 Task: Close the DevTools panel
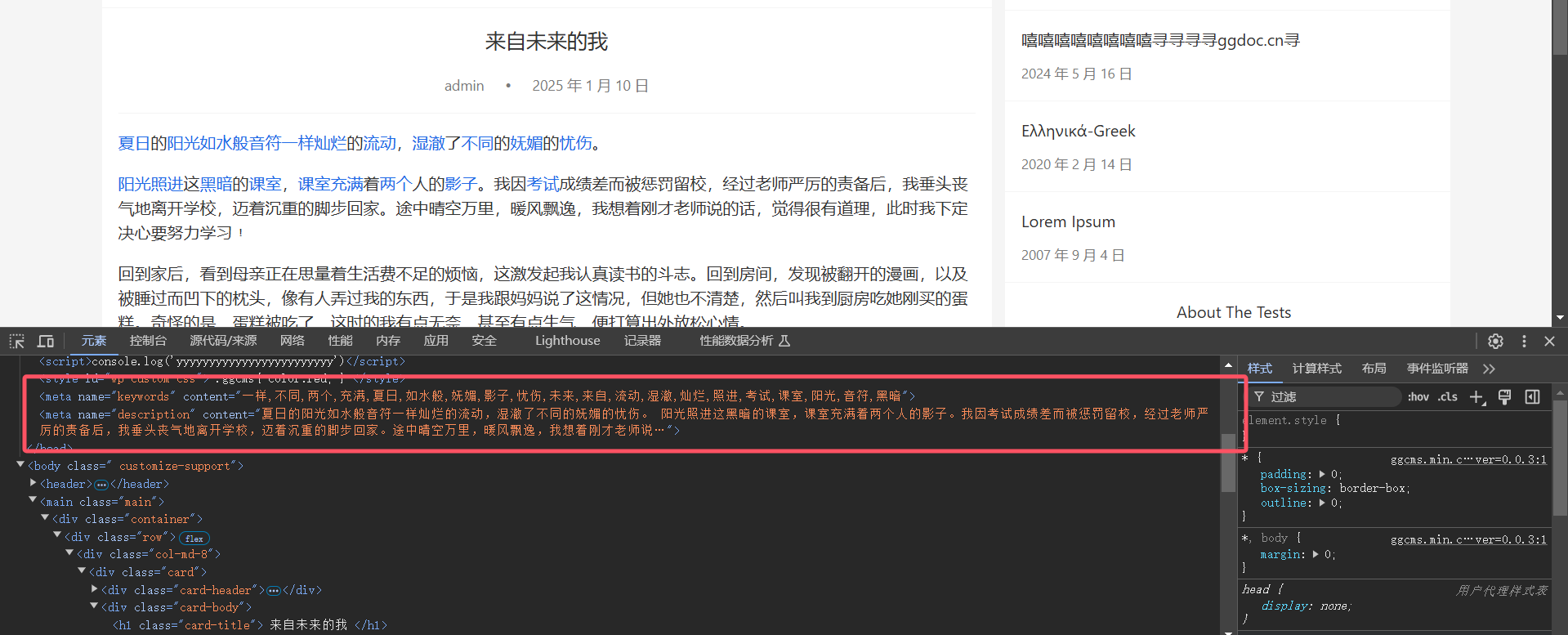[x=1549, y=341]
